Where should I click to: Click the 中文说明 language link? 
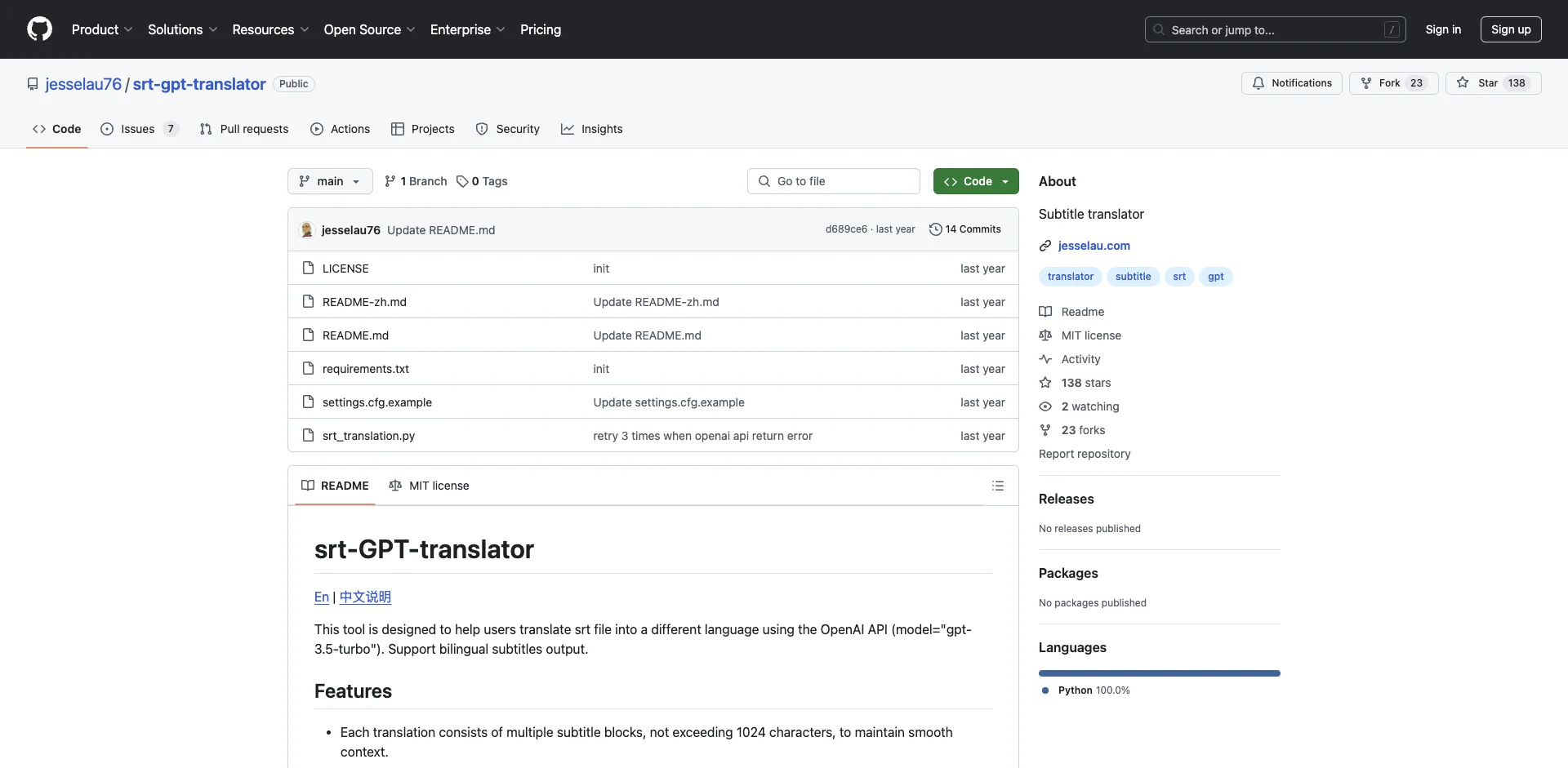[x=365, y=597]
